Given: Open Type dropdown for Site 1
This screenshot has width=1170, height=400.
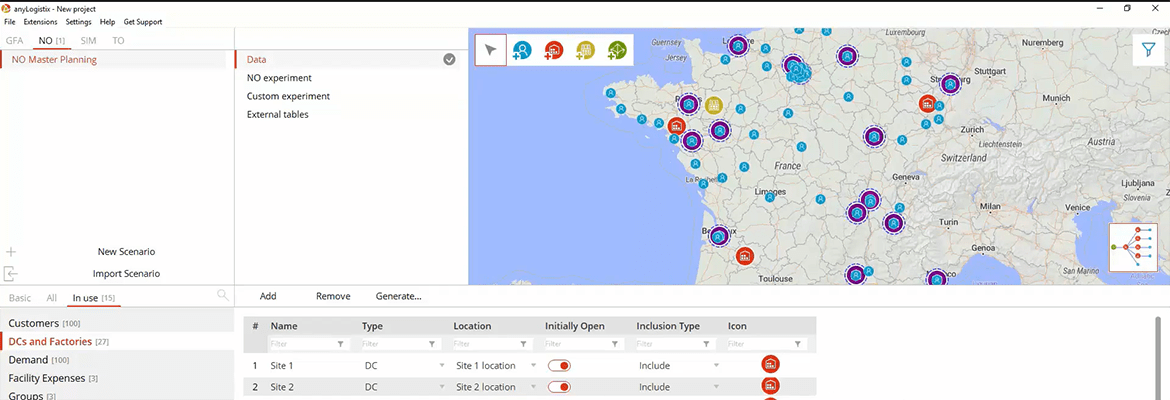Looking at the screenshot, I should pyautogui.click(x=442, y=366).
